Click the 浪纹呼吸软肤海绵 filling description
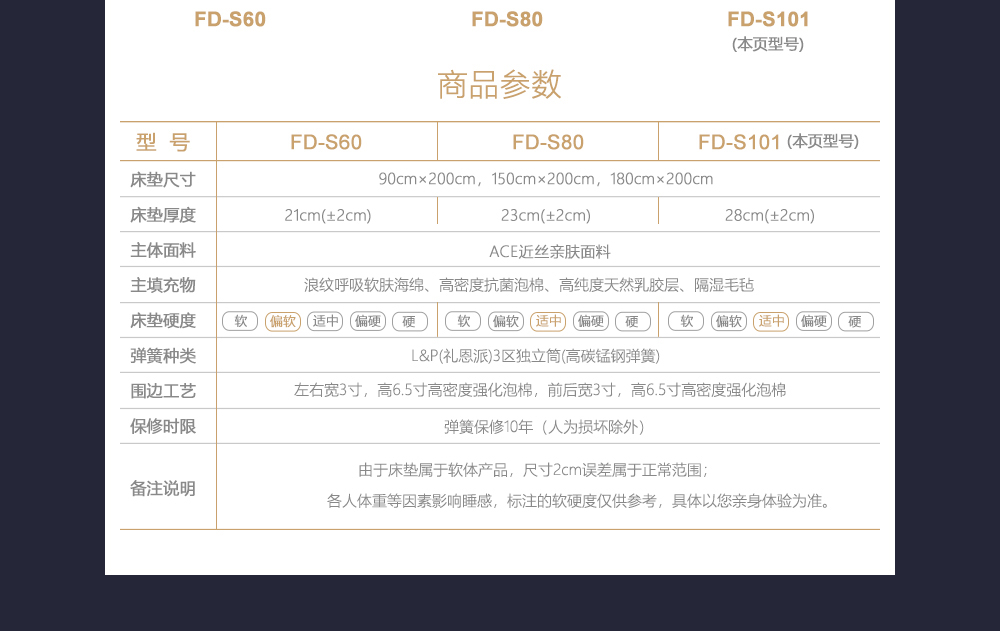This screenshot has height=631, width=1000. coord(529,285)
